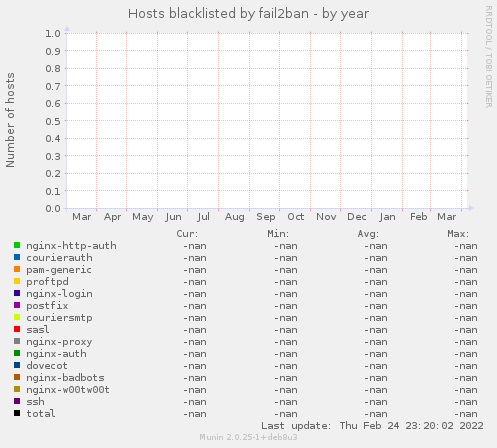Viewport: 497px width, 448px height.
Task: Select the nginx-login legend label
Action: point(59,294)
